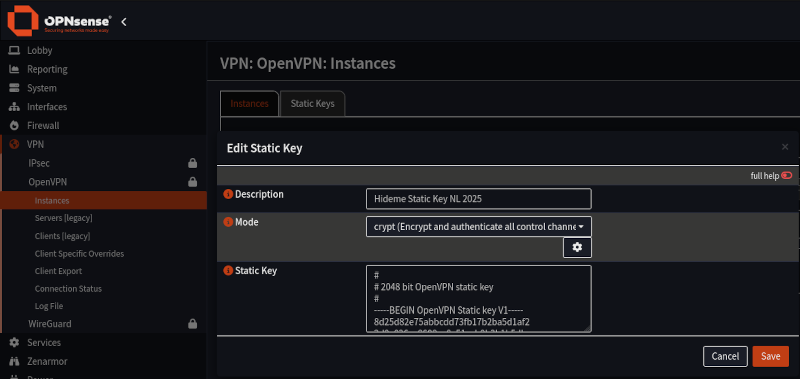Click the Description text field
800x379 pixels.
[x=479, y=199]
